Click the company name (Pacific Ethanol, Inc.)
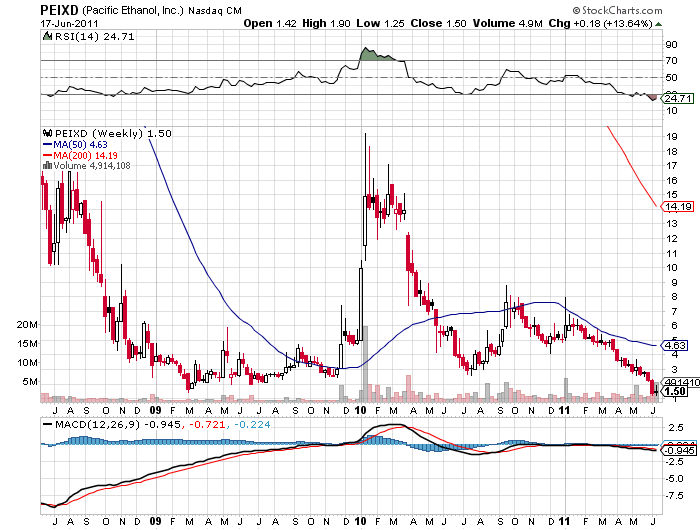Viewport: 700px width, 530px height. (x=133, y=10)
